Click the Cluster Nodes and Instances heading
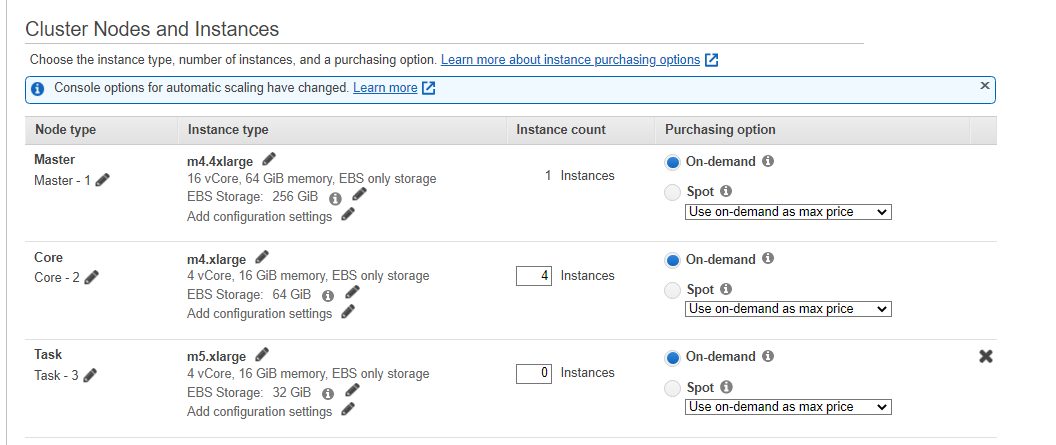This screenshot has height=445, width=1056. [152, 29]
